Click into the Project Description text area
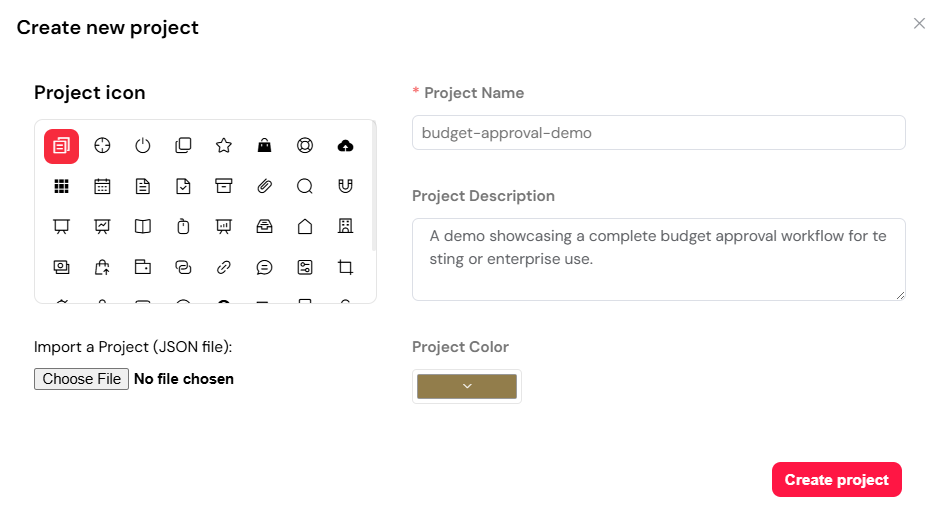This screenshot has height=525, width=941. (658, 259)
